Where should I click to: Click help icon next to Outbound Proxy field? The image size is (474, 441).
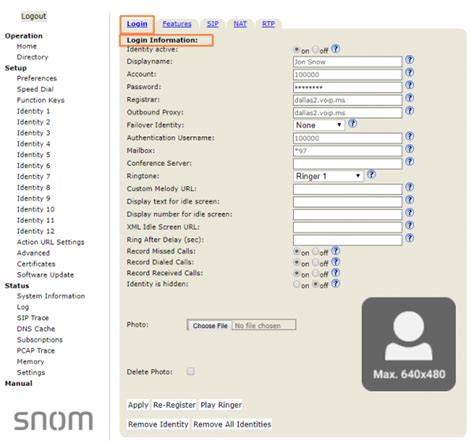tap(410, 111)
